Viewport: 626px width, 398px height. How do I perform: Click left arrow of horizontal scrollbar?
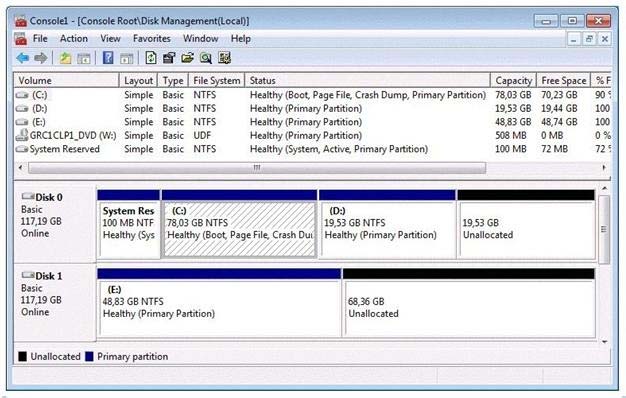tap(21, 168)
